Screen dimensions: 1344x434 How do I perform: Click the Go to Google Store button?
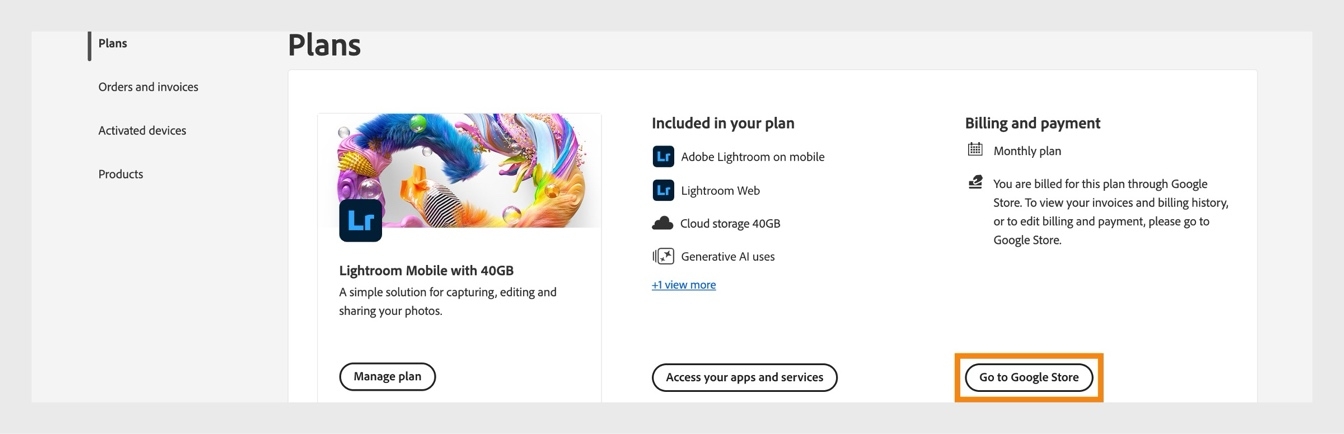point(1028,378)
